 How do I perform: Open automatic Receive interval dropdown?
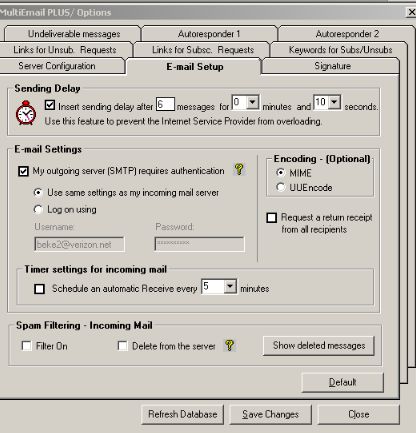[230, 286]
